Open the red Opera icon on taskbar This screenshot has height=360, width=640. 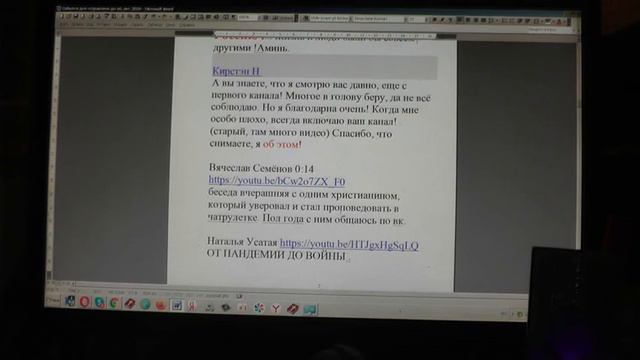(x=84, y=302)
